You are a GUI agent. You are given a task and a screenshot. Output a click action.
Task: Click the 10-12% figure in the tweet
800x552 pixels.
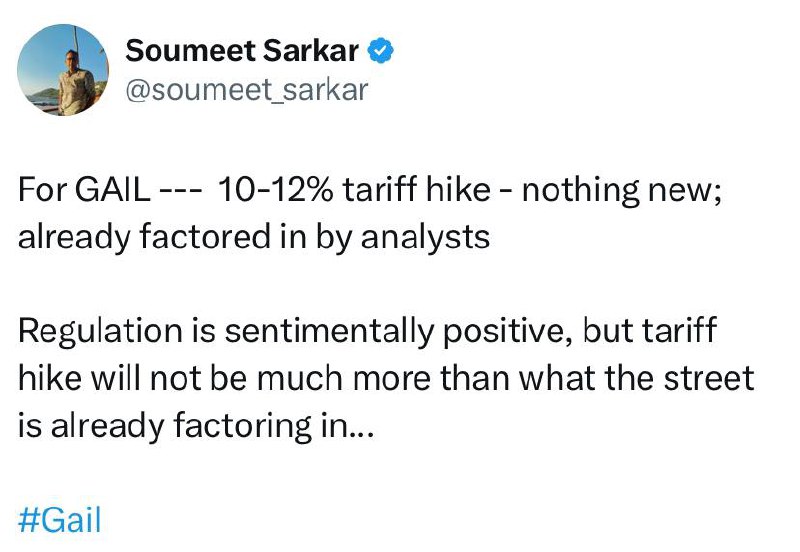276,190
